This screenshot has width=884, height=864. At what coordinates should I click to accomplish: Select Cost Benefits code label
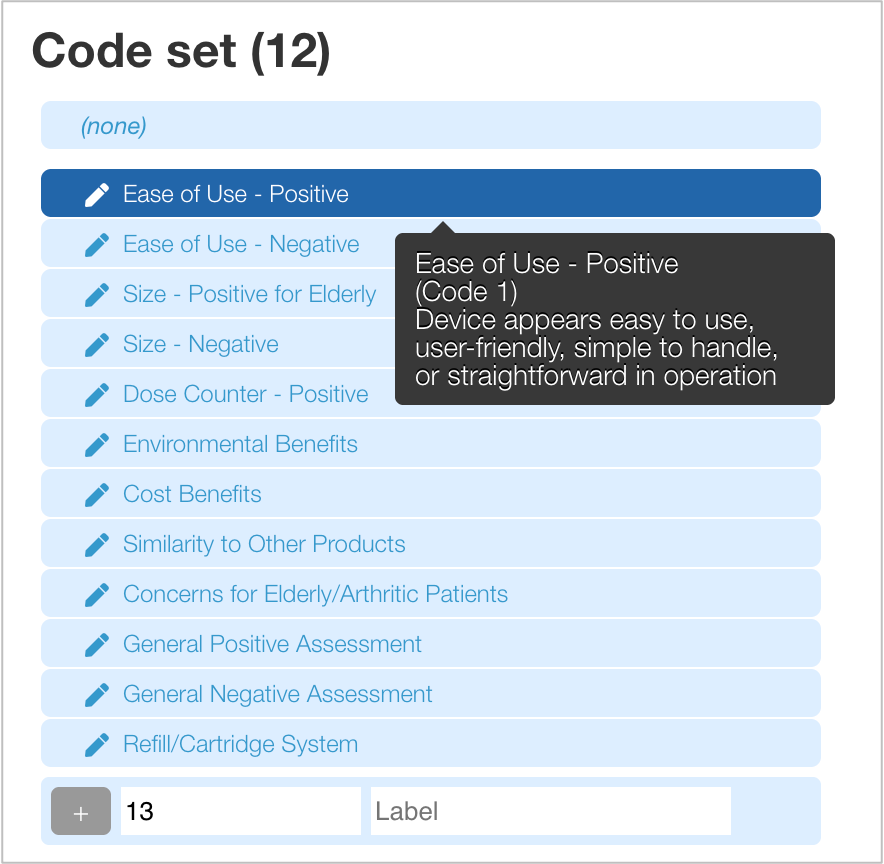click(x=192, y=494)
